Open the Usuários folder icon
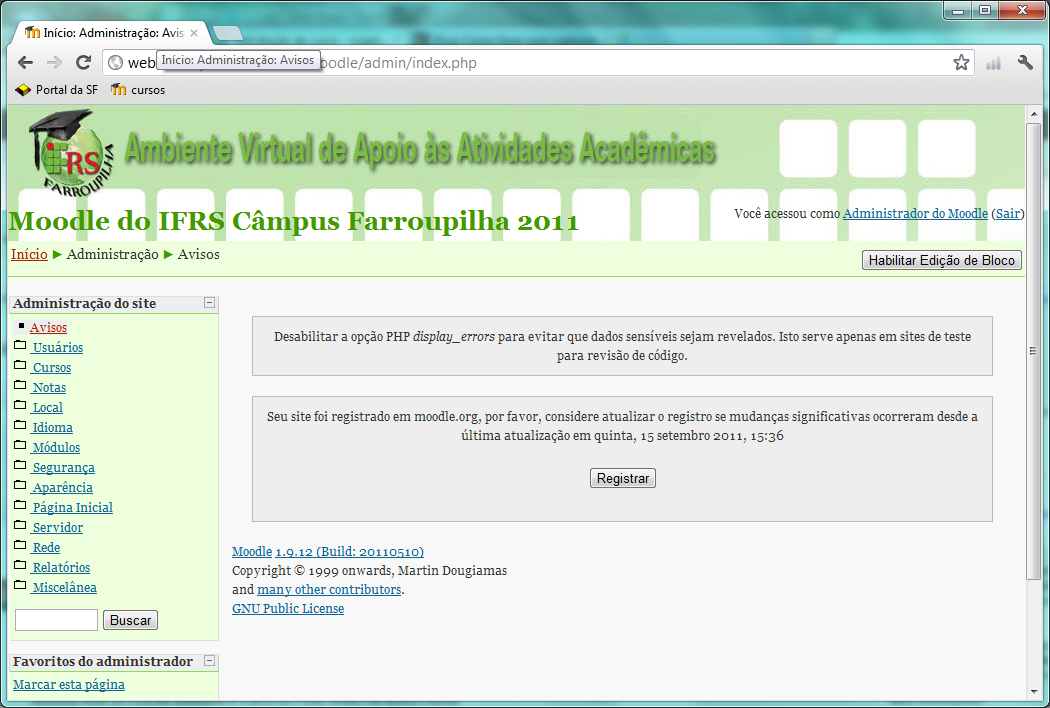Image resolution: width=1050 pixels, height=708 pixels. (21, 346)
